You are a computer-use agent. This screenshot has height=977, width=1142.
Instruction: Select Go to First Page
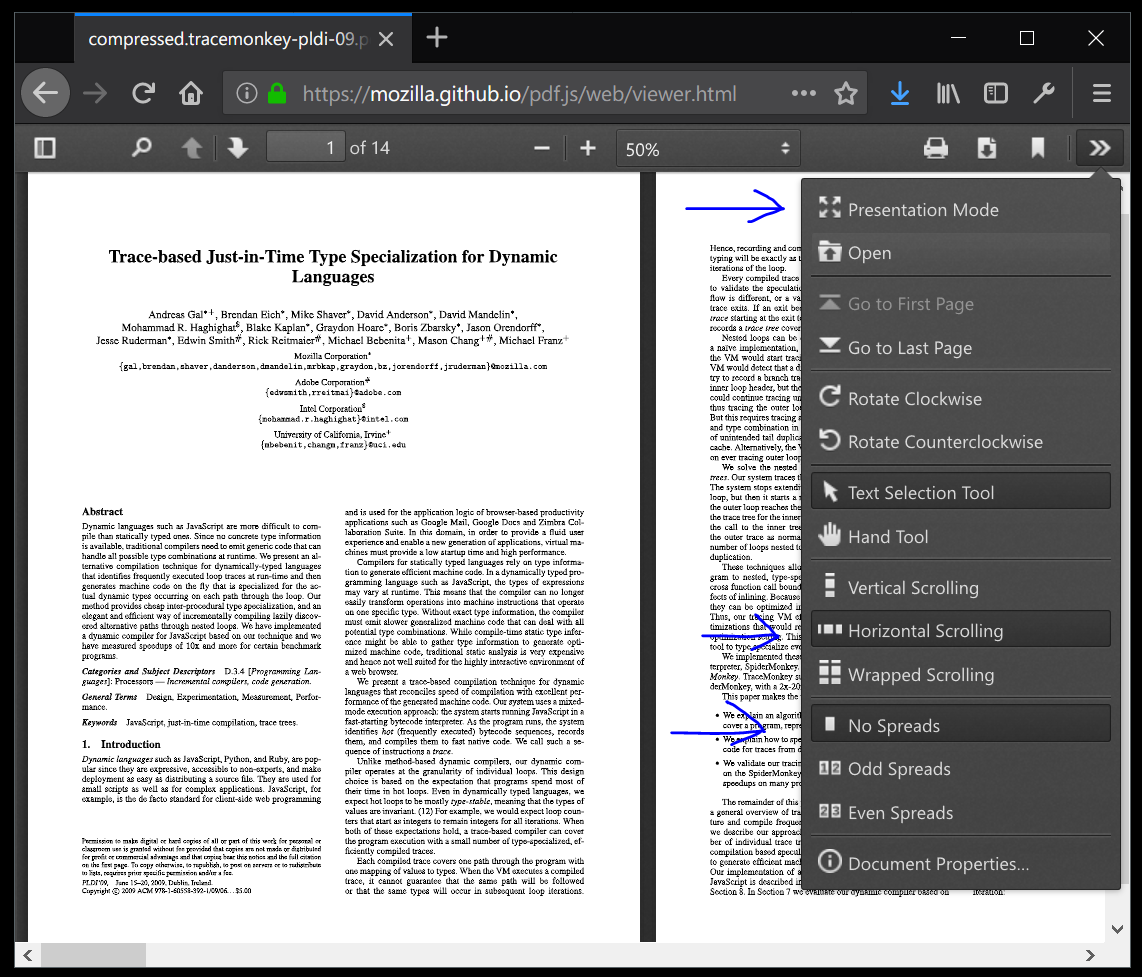[961, 304]
